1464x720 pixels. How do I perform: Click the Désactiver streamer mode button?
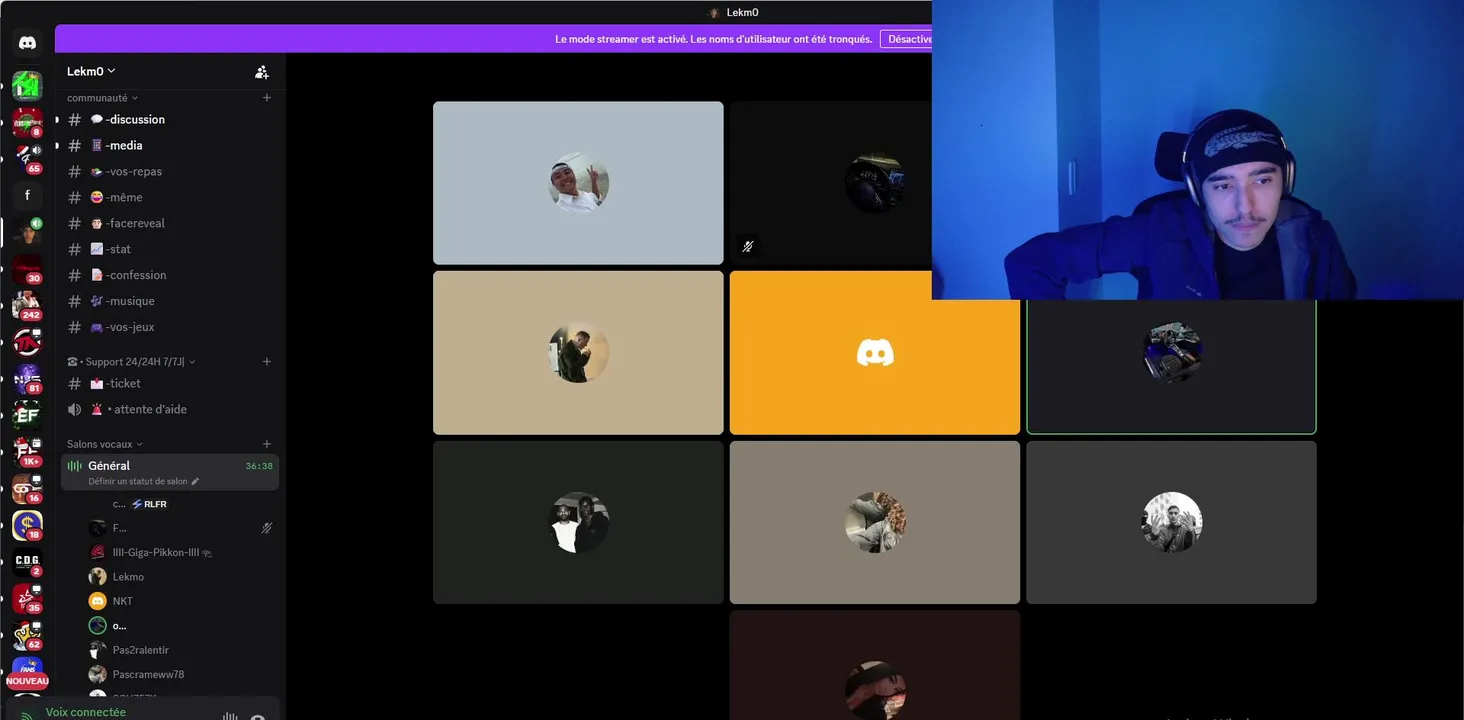(x=906, y=39)
